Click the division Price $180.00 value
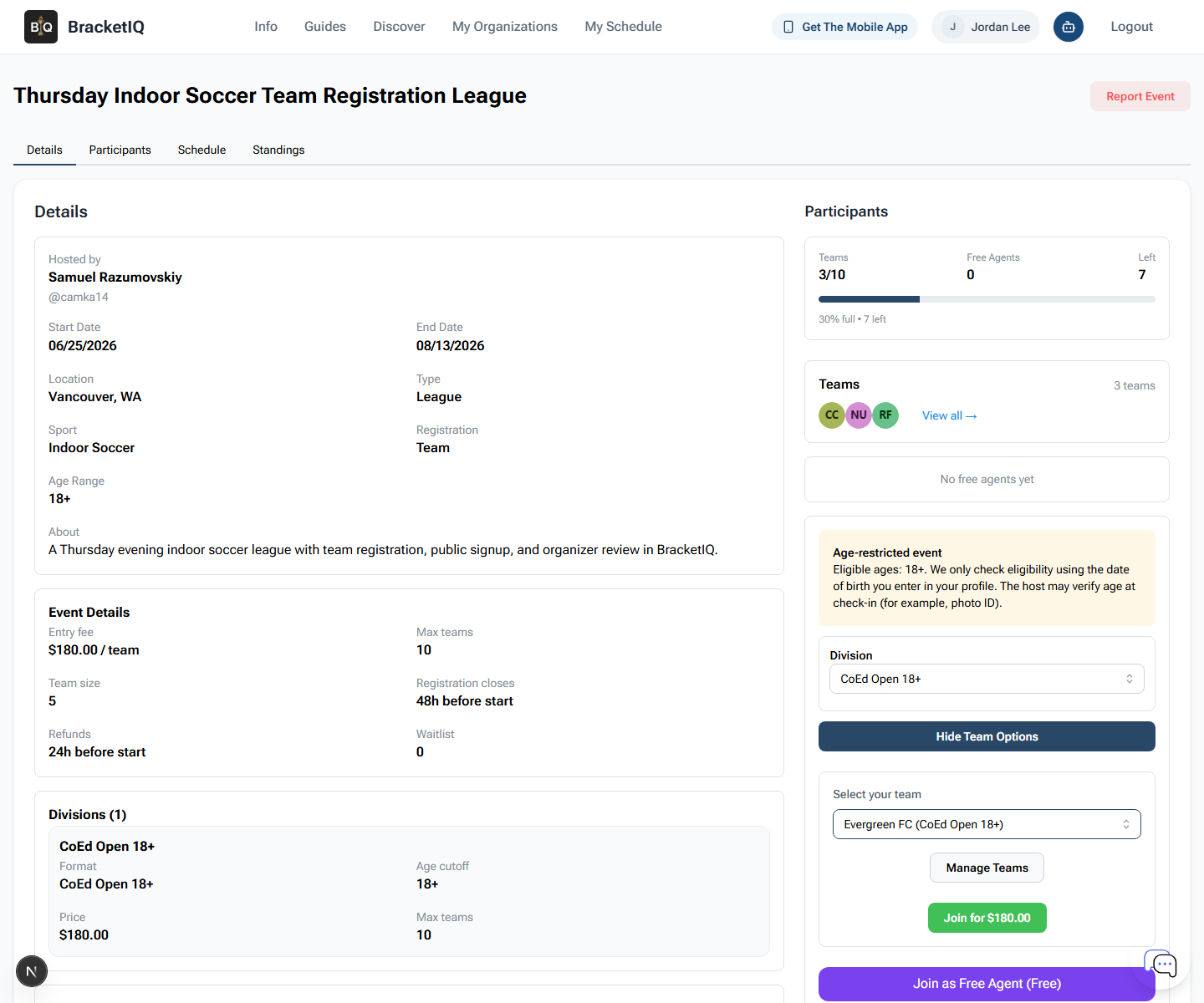This screenshot has height=1003, width=1204. [x=84, y=934]
